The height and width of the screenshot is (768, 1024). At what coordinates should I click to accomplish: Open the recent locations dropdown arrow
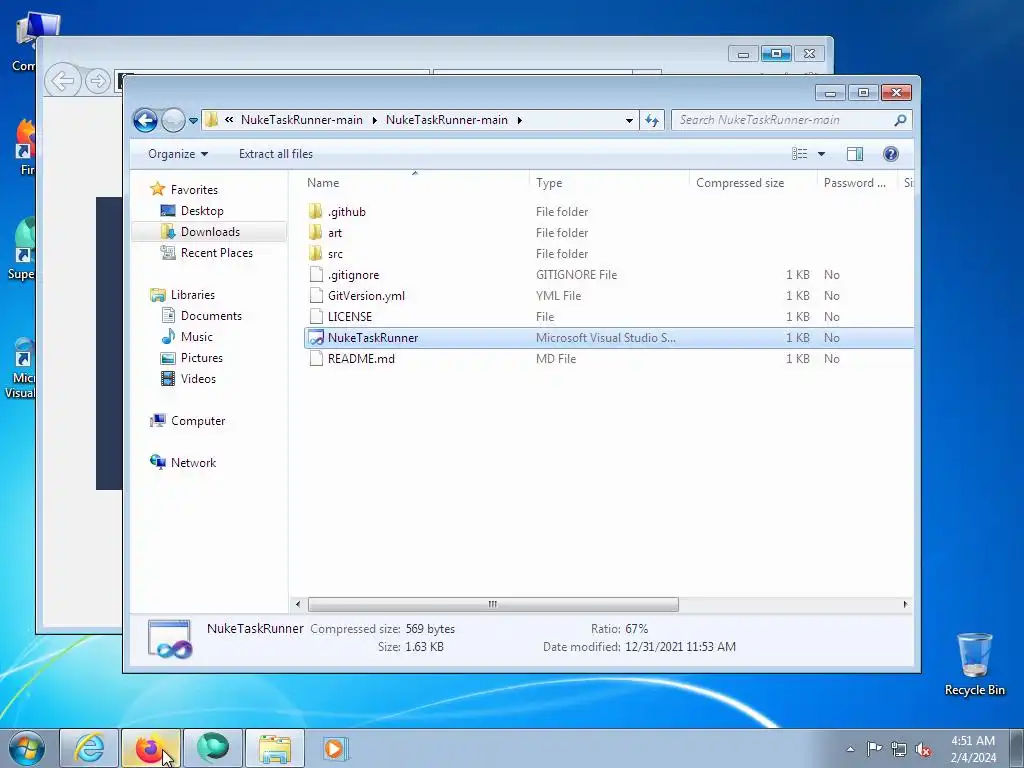coord(193,121)
